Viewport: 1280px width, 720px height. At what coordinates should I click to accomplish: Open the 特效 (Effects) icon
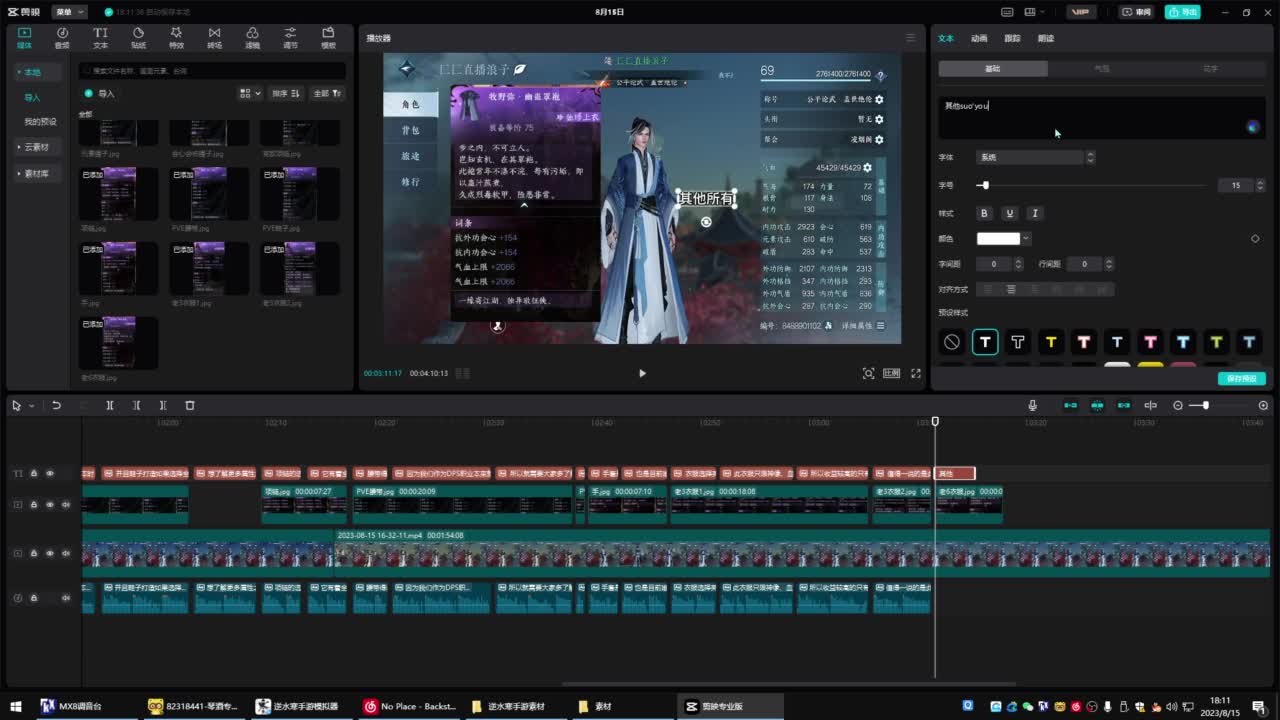coord(176,38)
